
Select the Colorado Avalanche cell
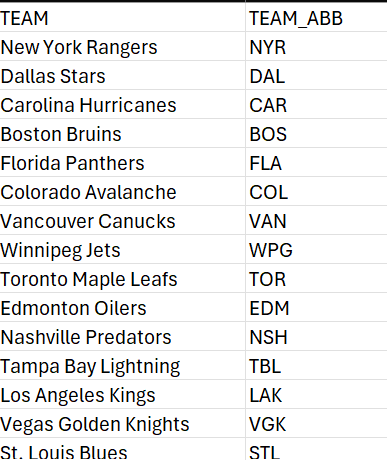(x=122, y=192)
